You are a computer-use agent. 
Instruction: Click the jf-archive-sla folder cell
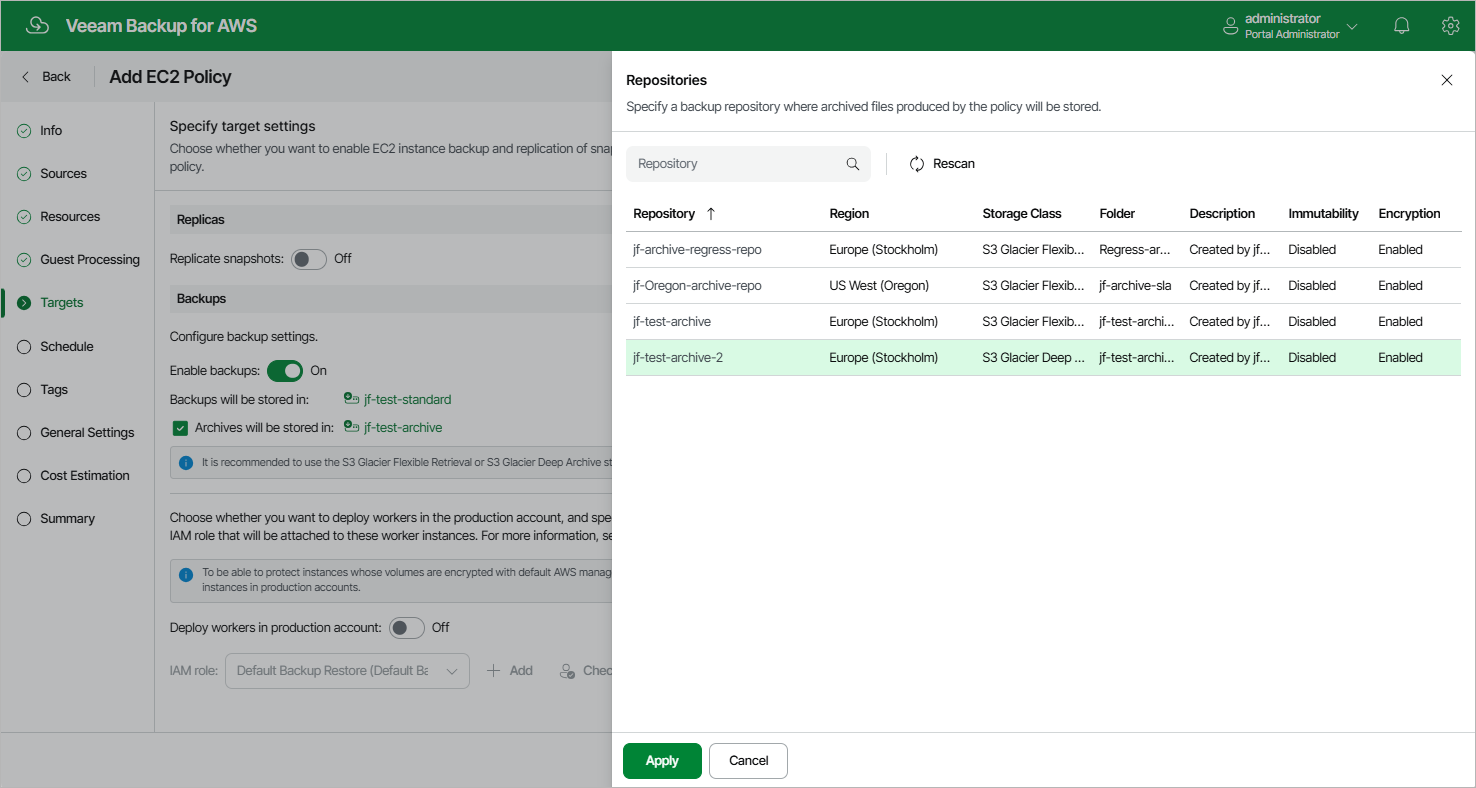tap(1135, 286)
